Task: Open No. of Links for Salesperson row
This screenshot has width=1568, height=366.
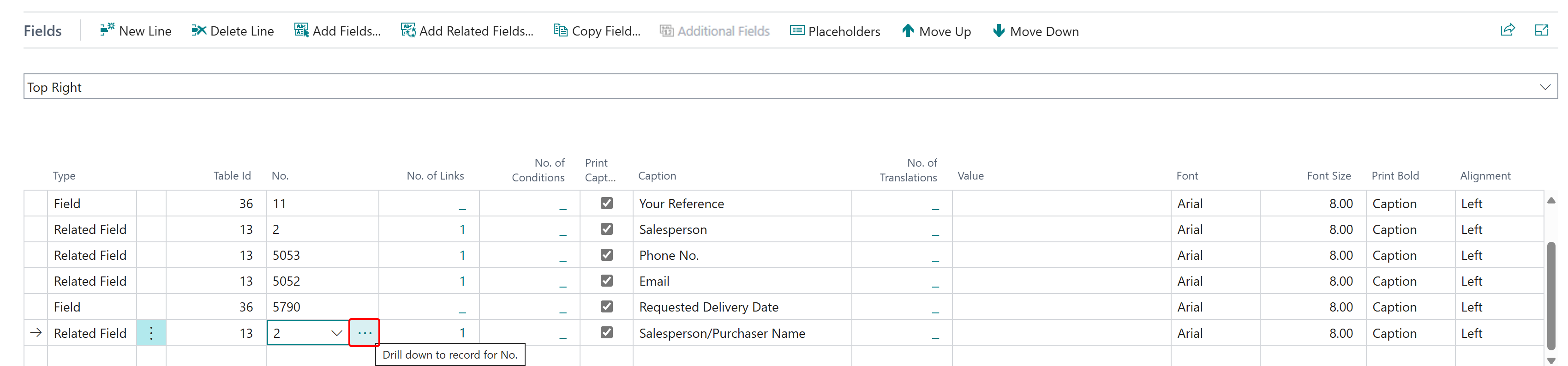Action: point(462,229)
